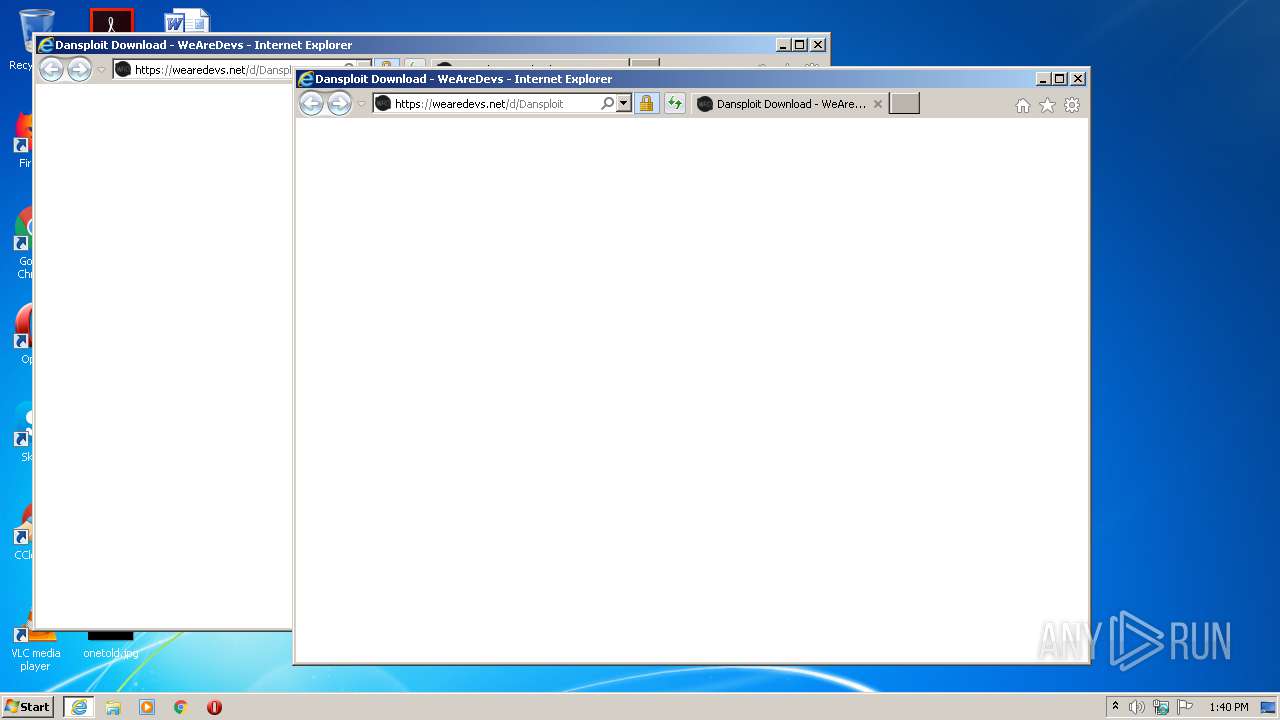Close the Dansploit Download tab in front window
This screenshot has height=720, width=1280.
tap(878, 104)
